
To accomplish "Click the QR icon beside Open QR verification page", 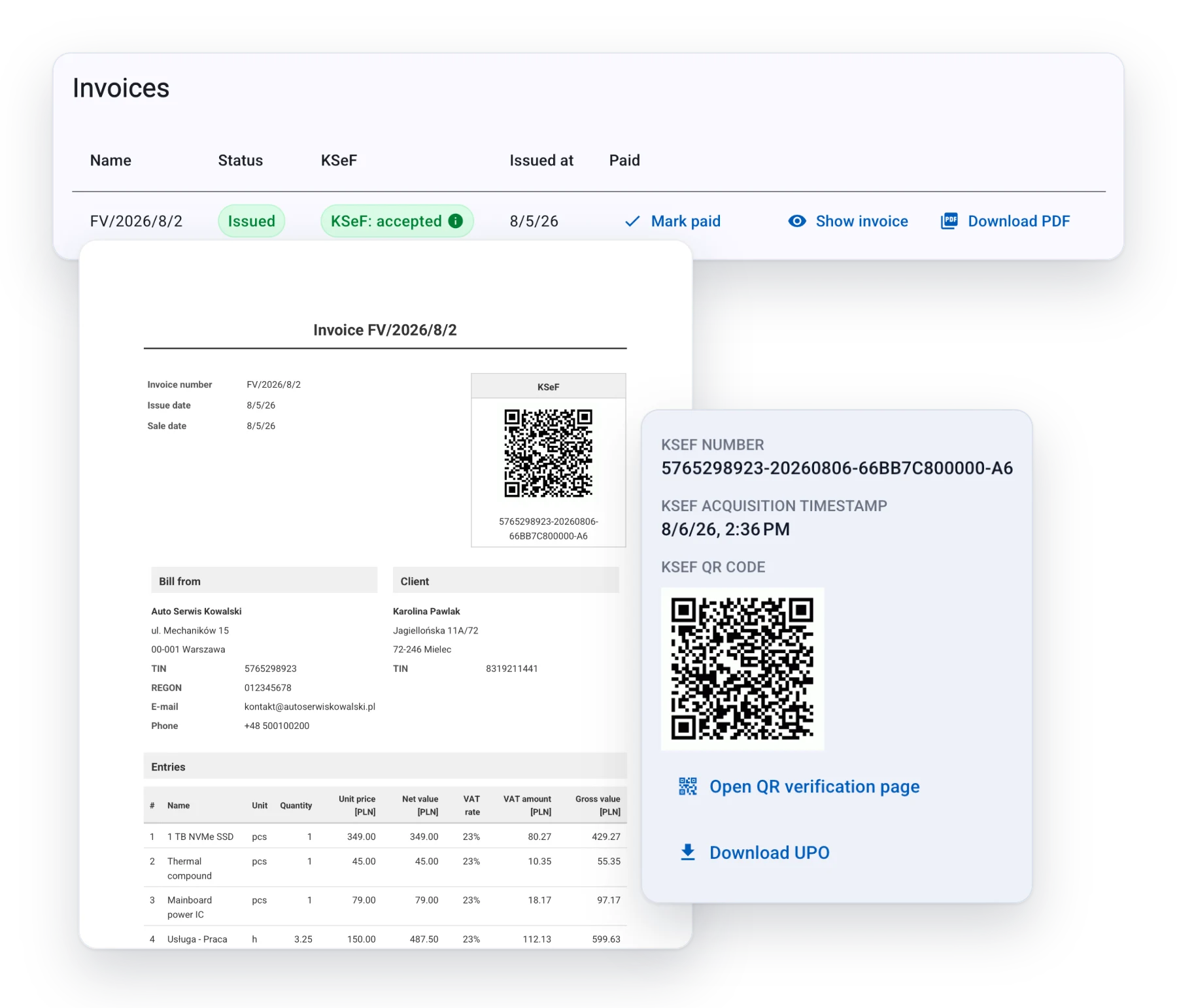I will click(x=688, y=786).
